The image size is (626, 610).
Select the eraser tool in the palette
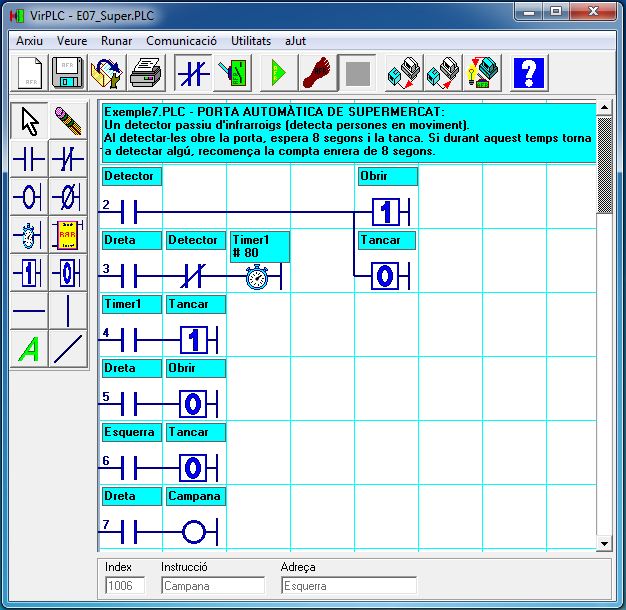coord(67,121)
